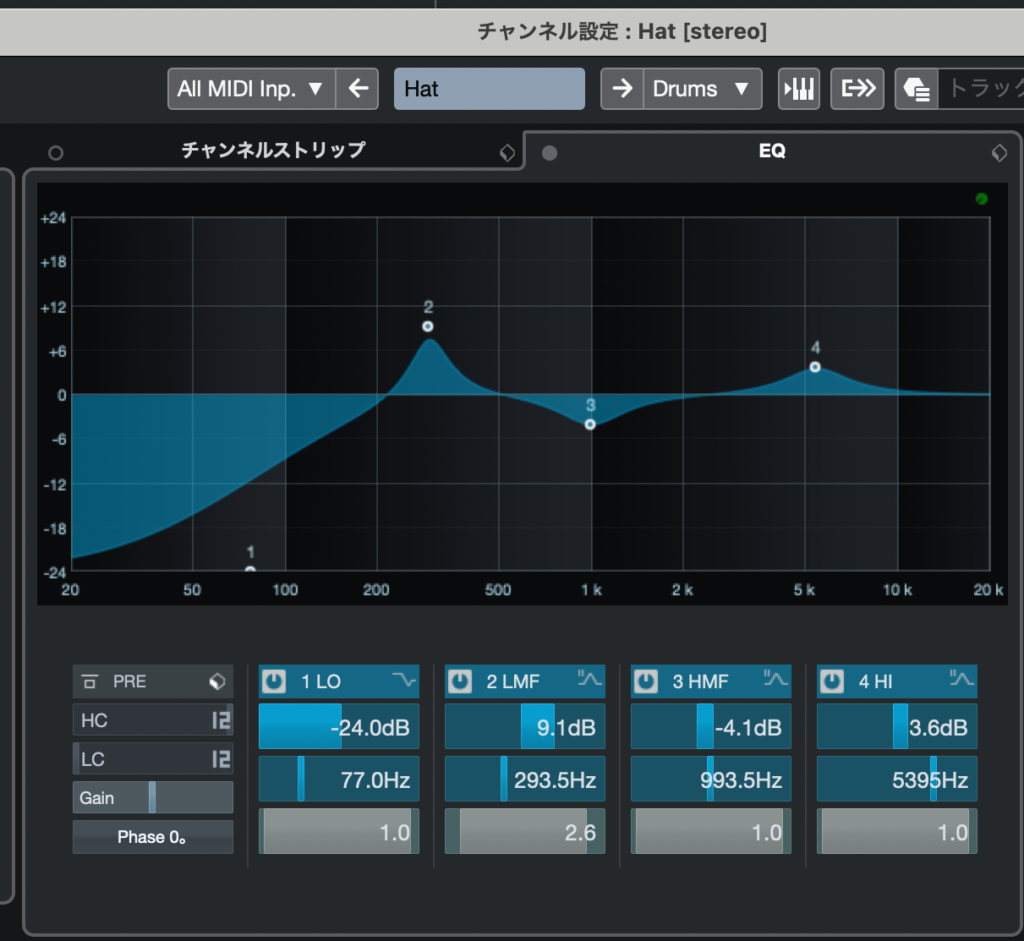The width and height of the screenshot is (1024, 941).
Task: Click the peak filter type icon on 2 LMF
Action: (590, 681)
